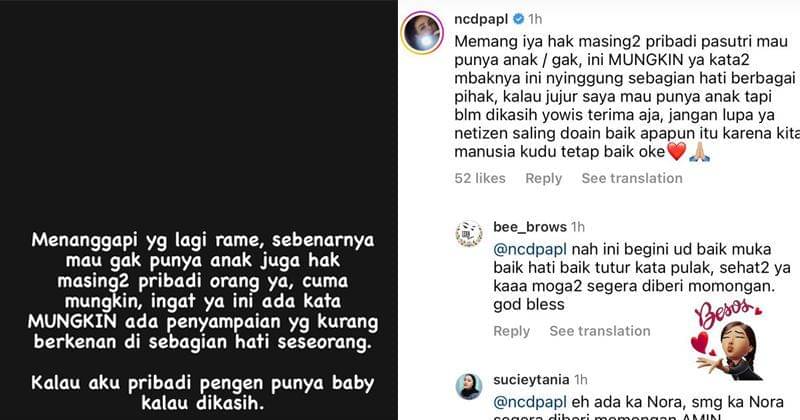Screen dimensions: 800x420
Task: Open bee_brows username link
Action: click(x=530, y=227)
